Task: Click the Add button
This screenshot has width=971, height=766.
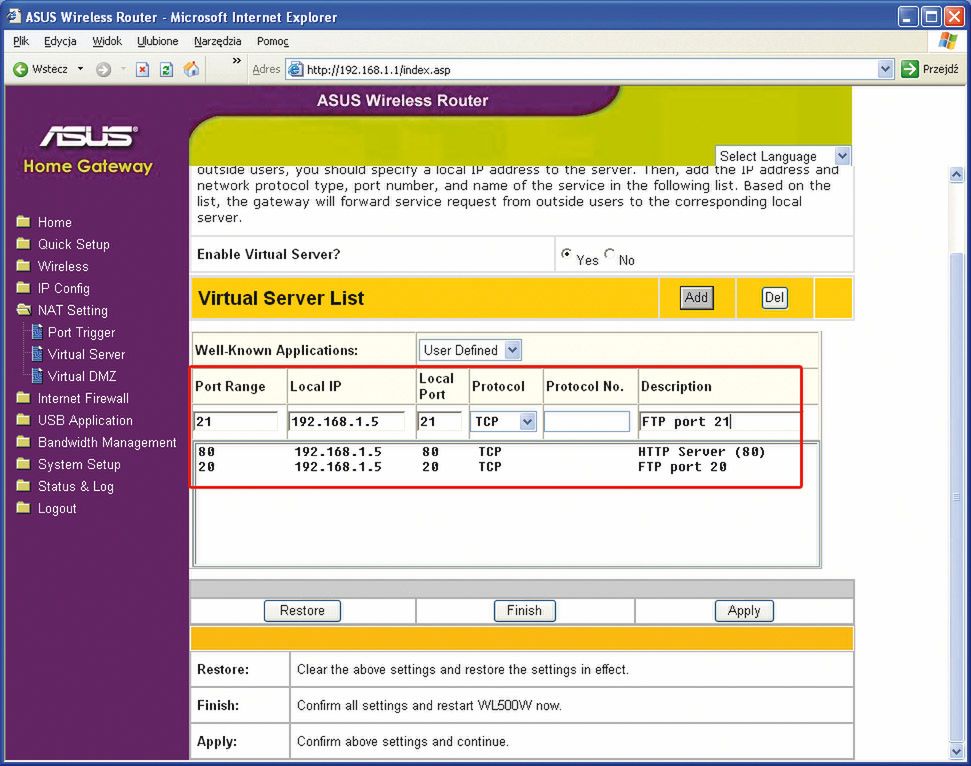Action: (x=696, y=297)
